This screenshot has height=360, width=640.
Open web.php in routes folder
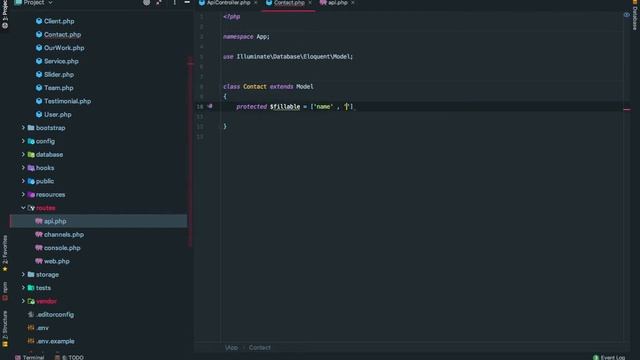pyautogui.click(x=56, y=261)
